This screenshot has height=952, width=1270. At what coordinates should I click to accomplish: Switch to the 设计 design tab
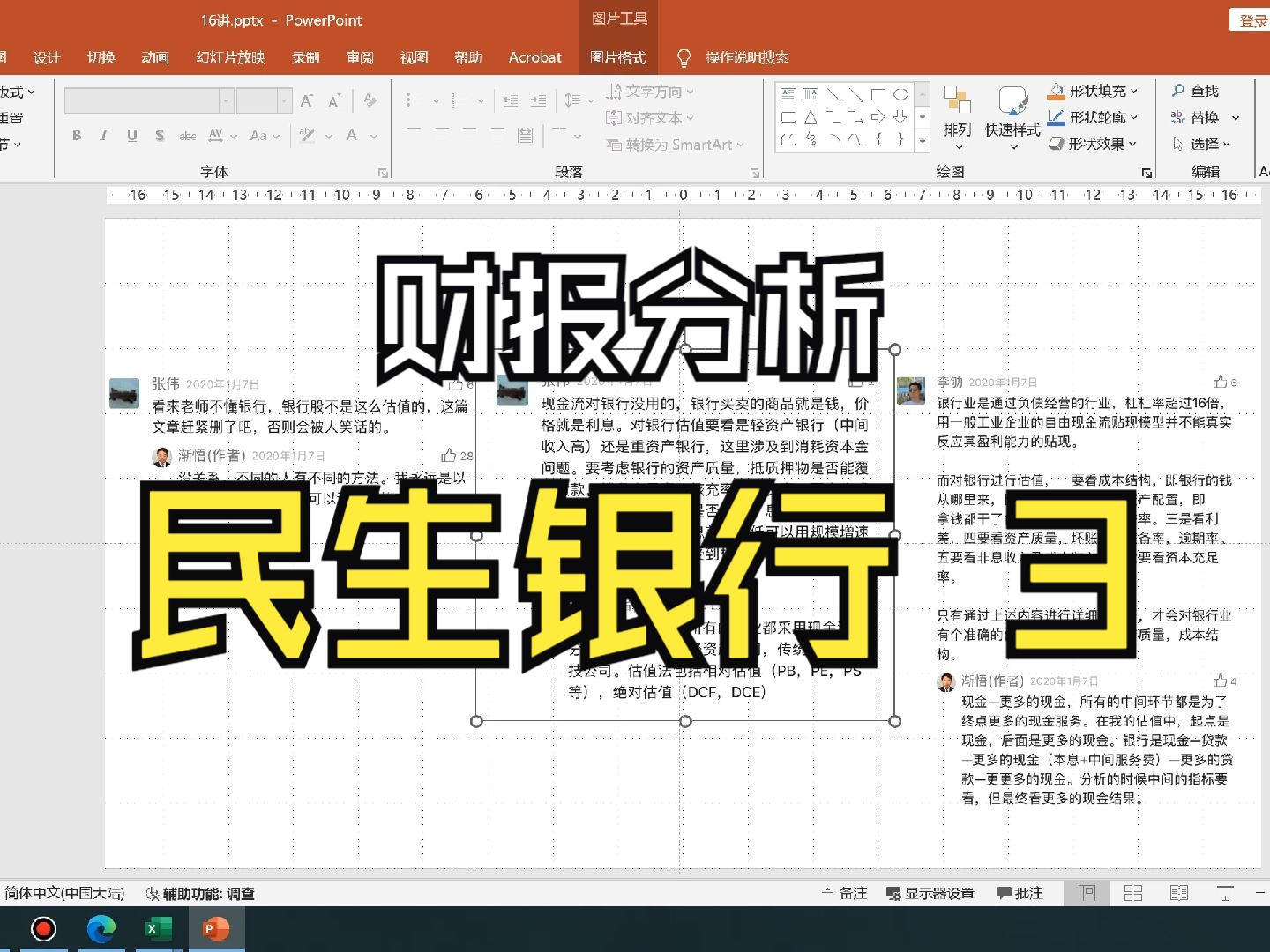click(x=47, y=57)
